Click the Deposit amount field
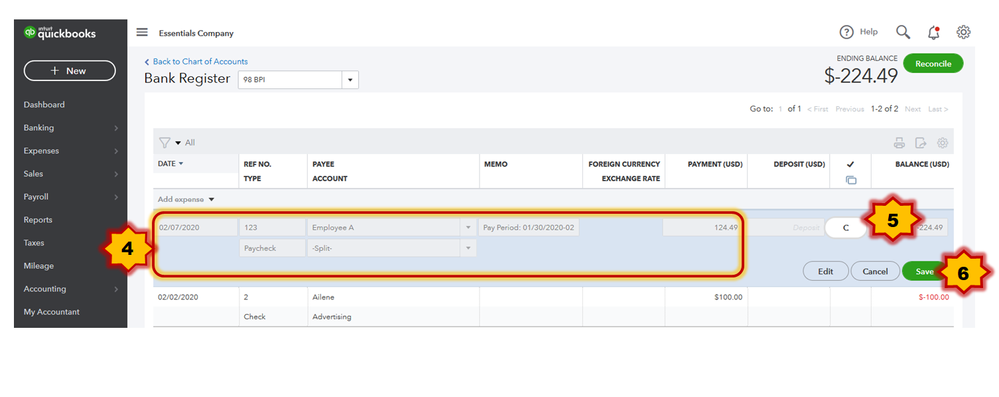999x397 pixels. click(785, 227)
